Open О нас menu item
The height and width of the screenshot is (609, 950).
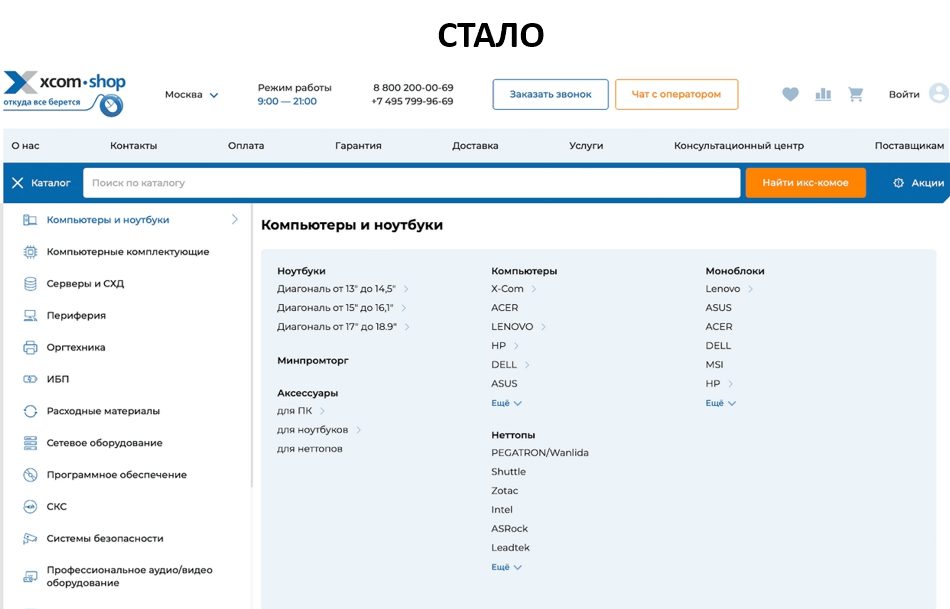point(25,145)
